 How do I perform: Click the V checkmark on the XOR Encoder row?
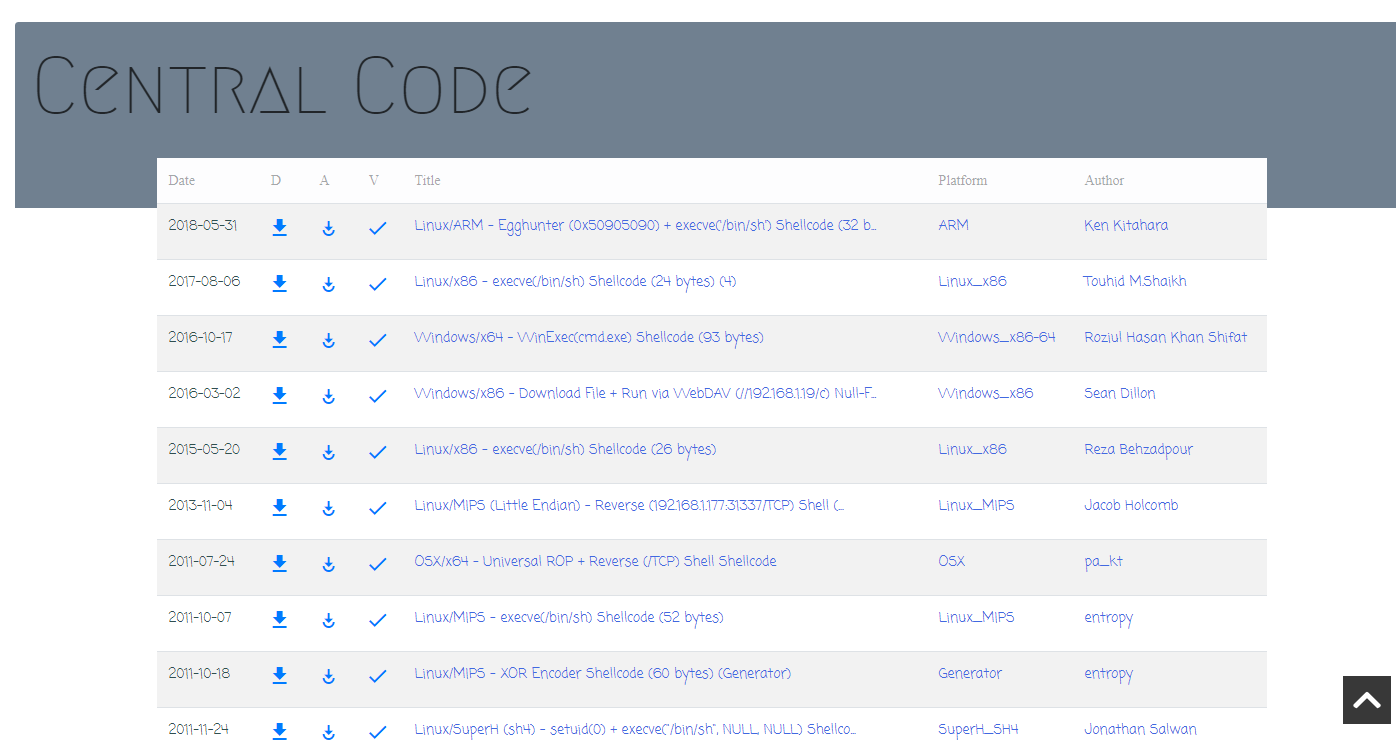tap(377, 675)
